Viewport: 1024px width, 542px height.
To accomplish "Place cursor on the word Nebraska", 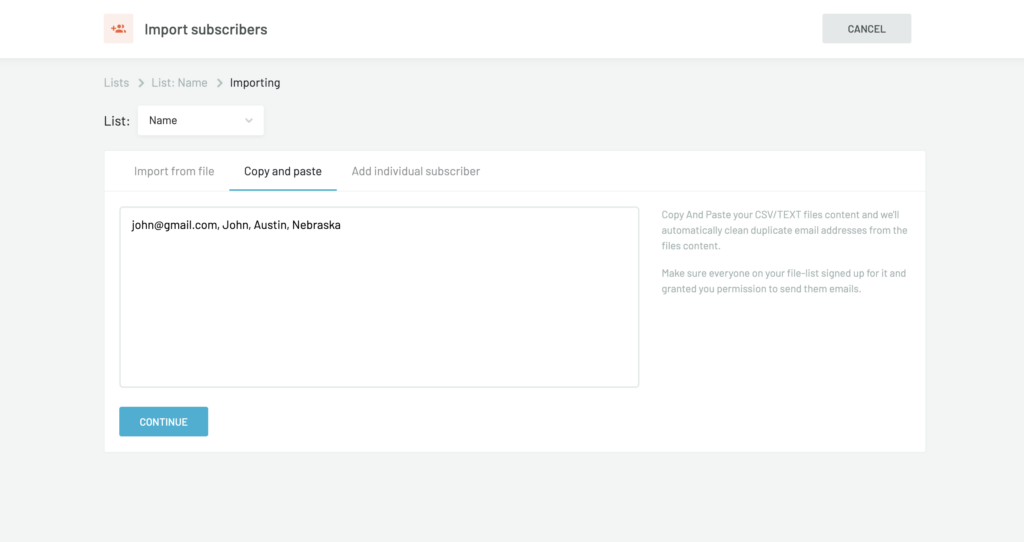I will [316, 225].
